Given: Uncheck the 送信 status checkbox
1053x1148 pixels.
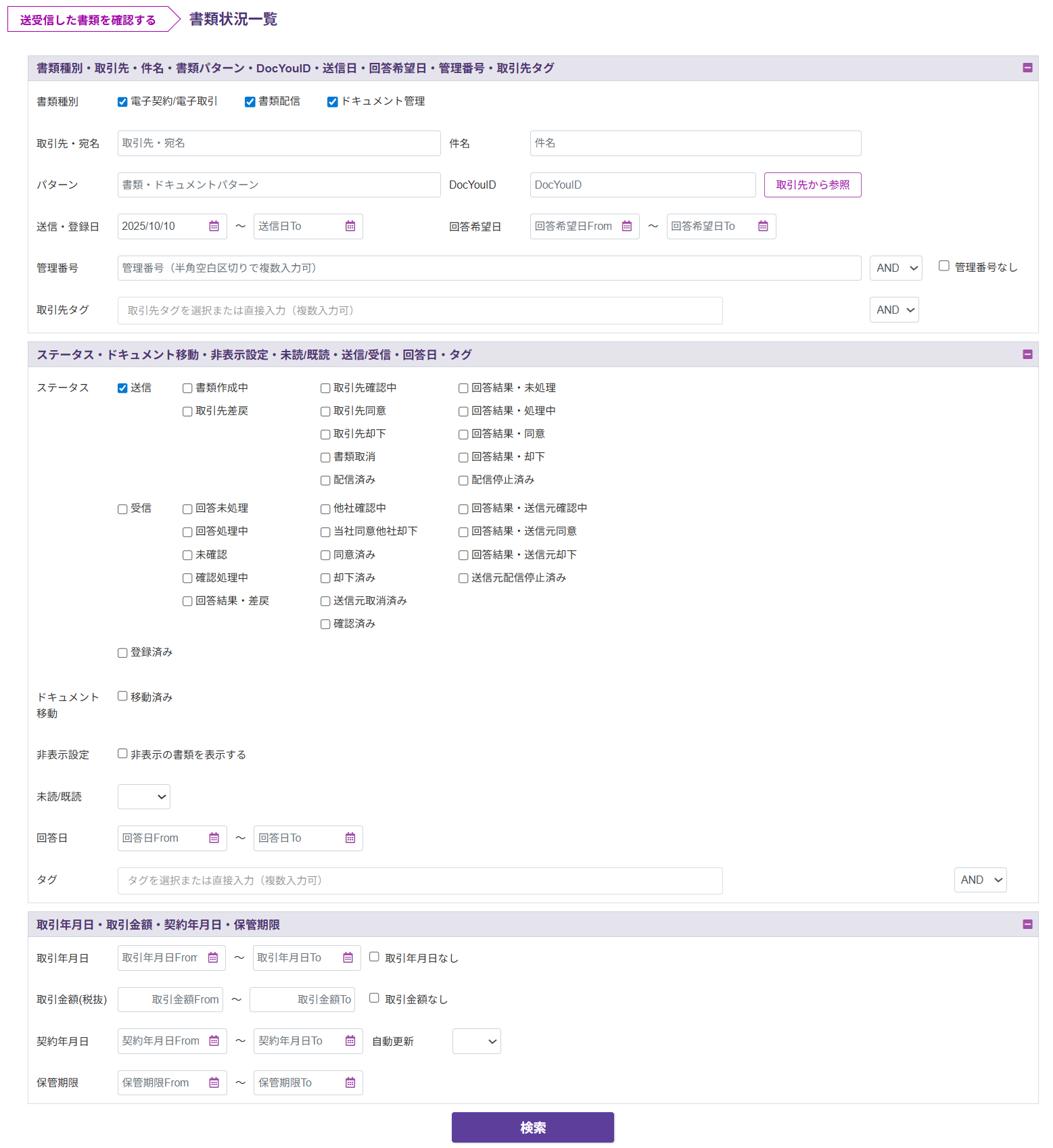Looking at the screenshot, I should [x=122, y=388].
